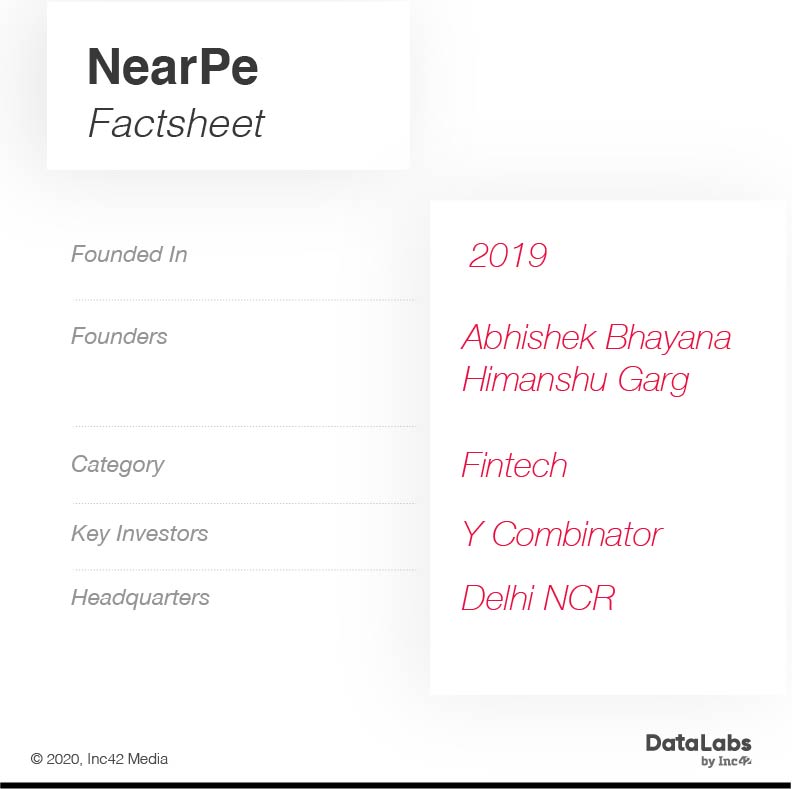Click the Headquarters label
The width and height of the screenshot is (792, 789).
click(140, 598)
